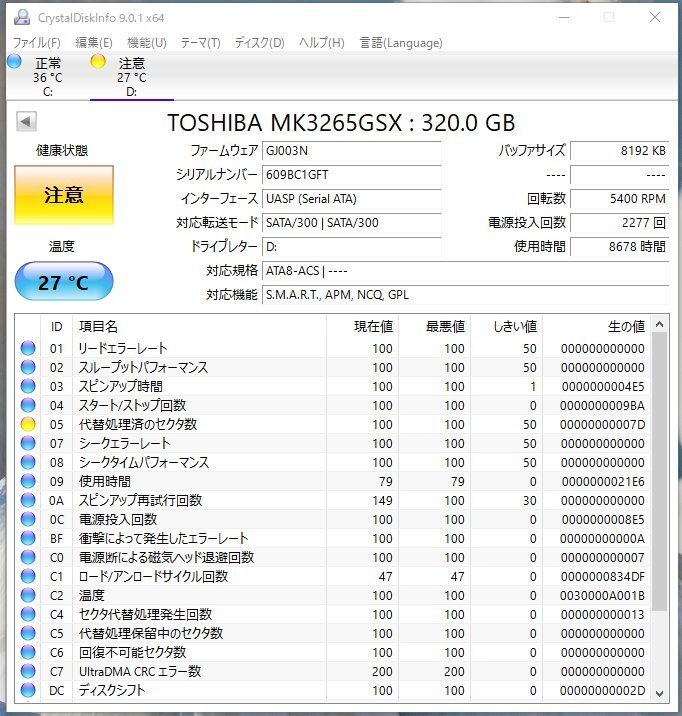Screen dimensions: 682x716
Task: Select the リードエラーレート attribute name
Action: tap(123, 348)
